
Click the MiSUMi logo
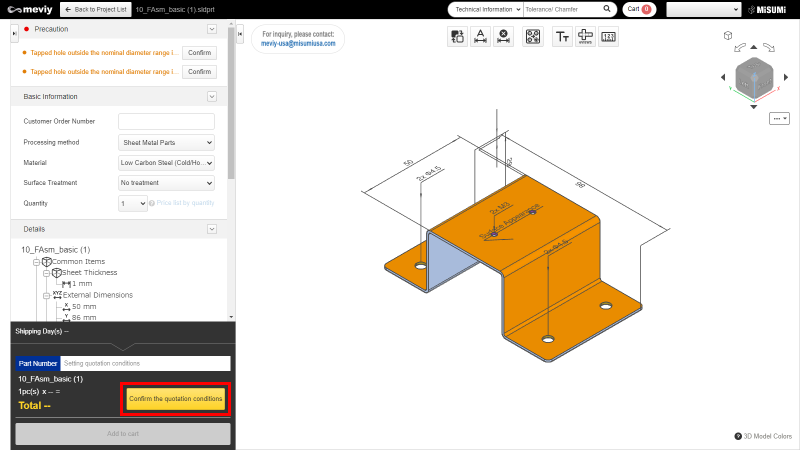767,10
